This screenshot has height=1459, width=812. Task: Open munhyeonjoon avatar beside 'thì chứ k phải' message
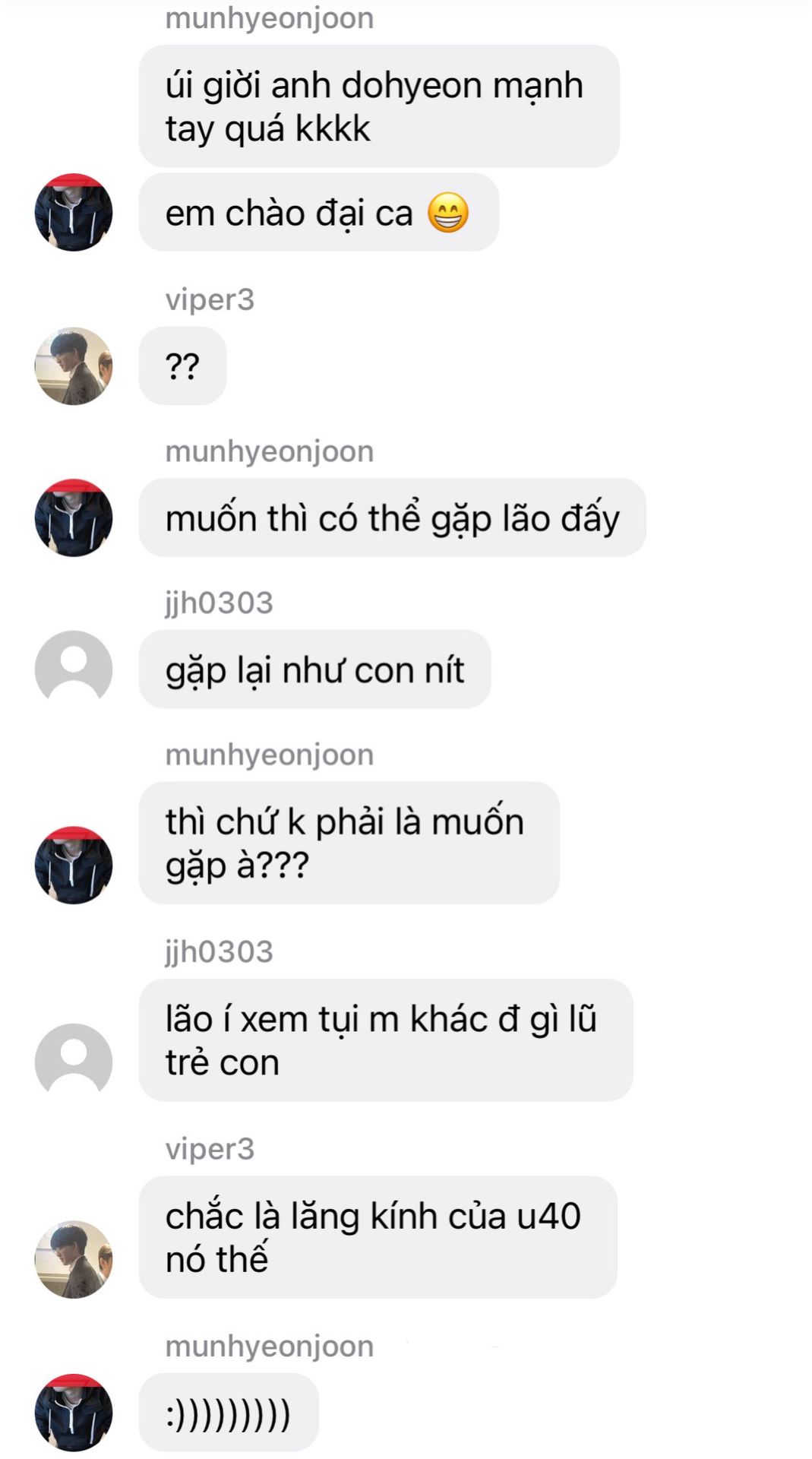pyautogui.click(x=74, y=865)
